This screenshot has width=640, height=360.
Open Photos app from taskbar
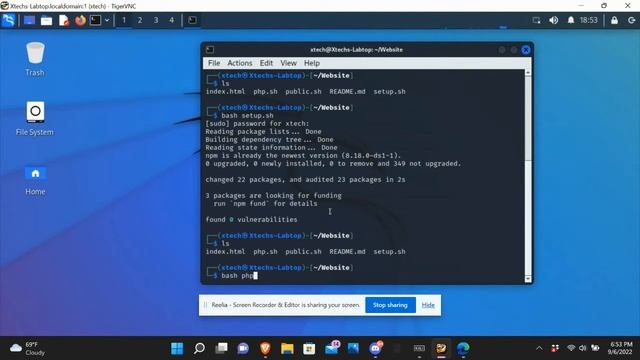pyautogui.click(x=353, y=348)
